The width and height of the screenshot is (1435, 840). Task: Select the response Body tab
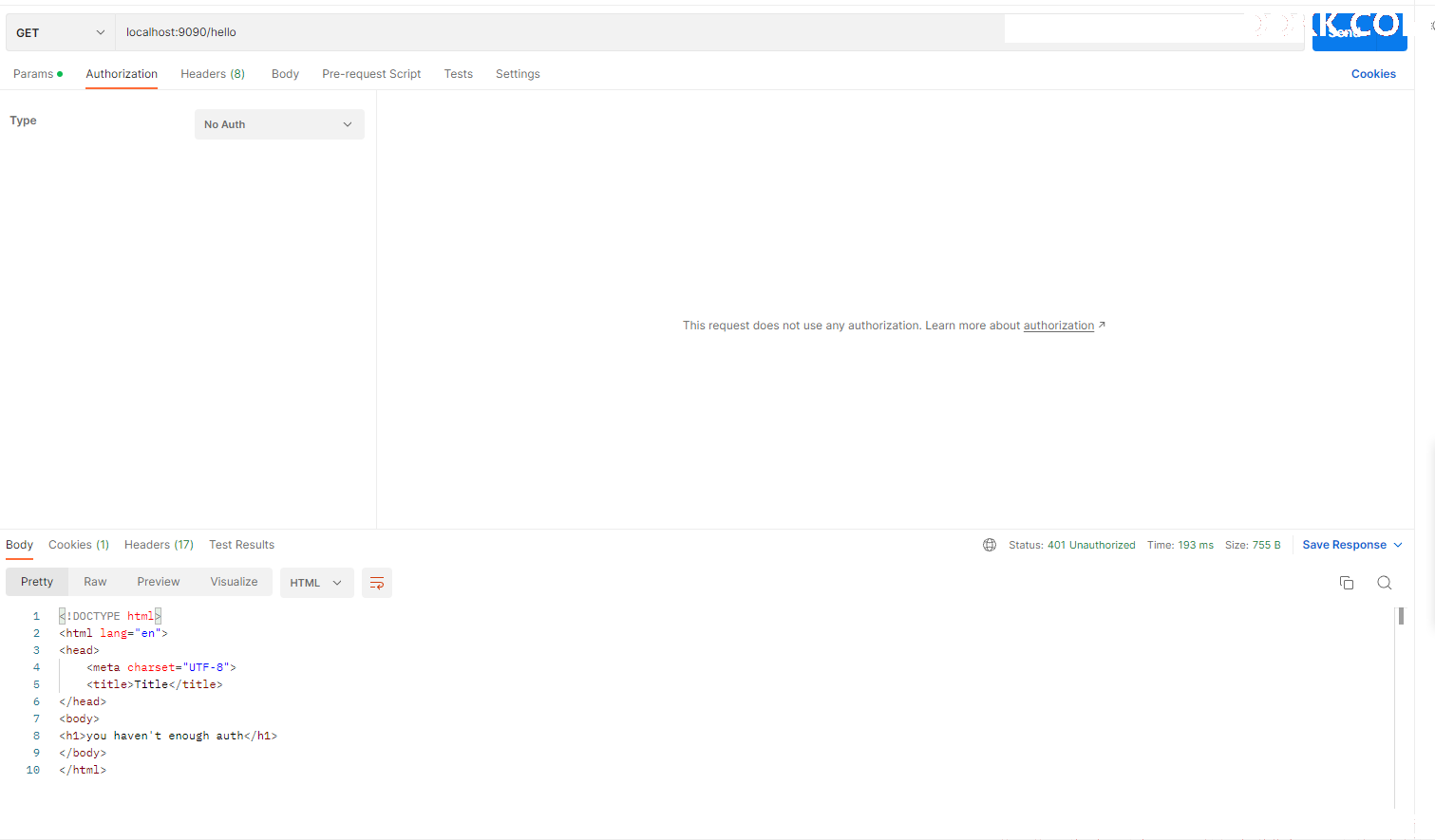(19, 545)
